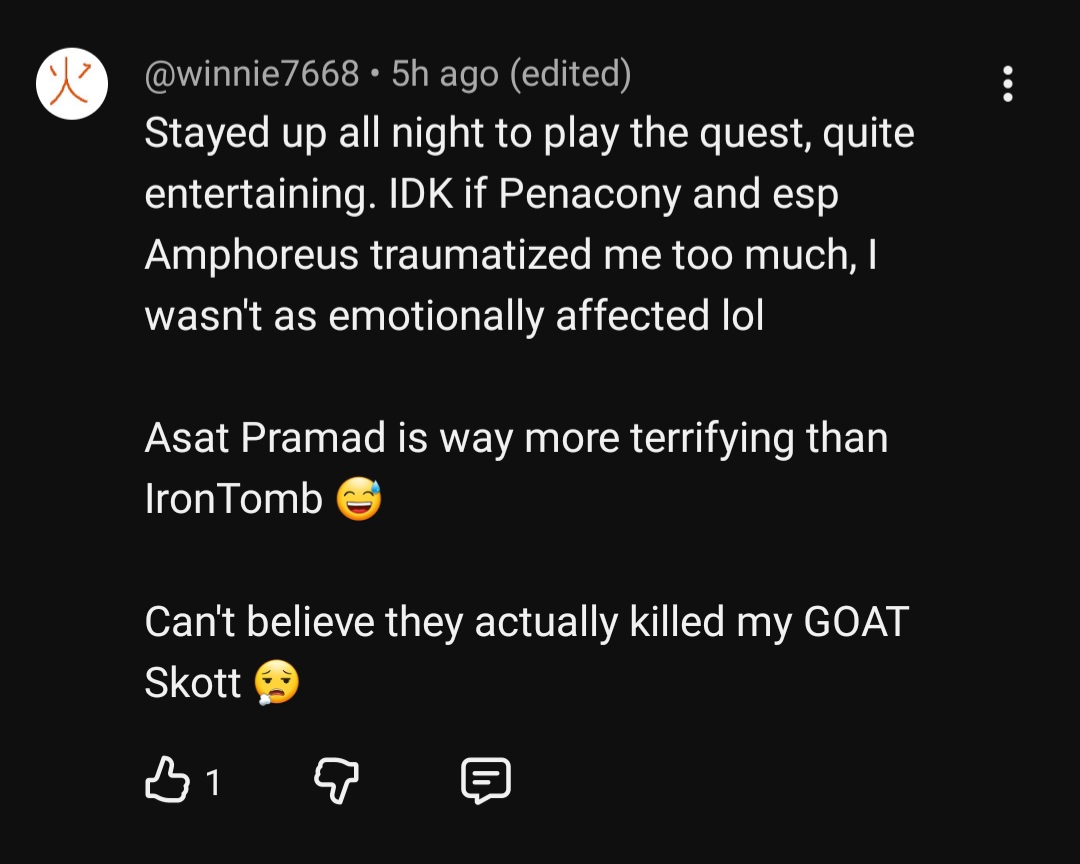1080x864 pixels.
Task: Click the word Amphoreus in the comment
Action: pos(251,256)
